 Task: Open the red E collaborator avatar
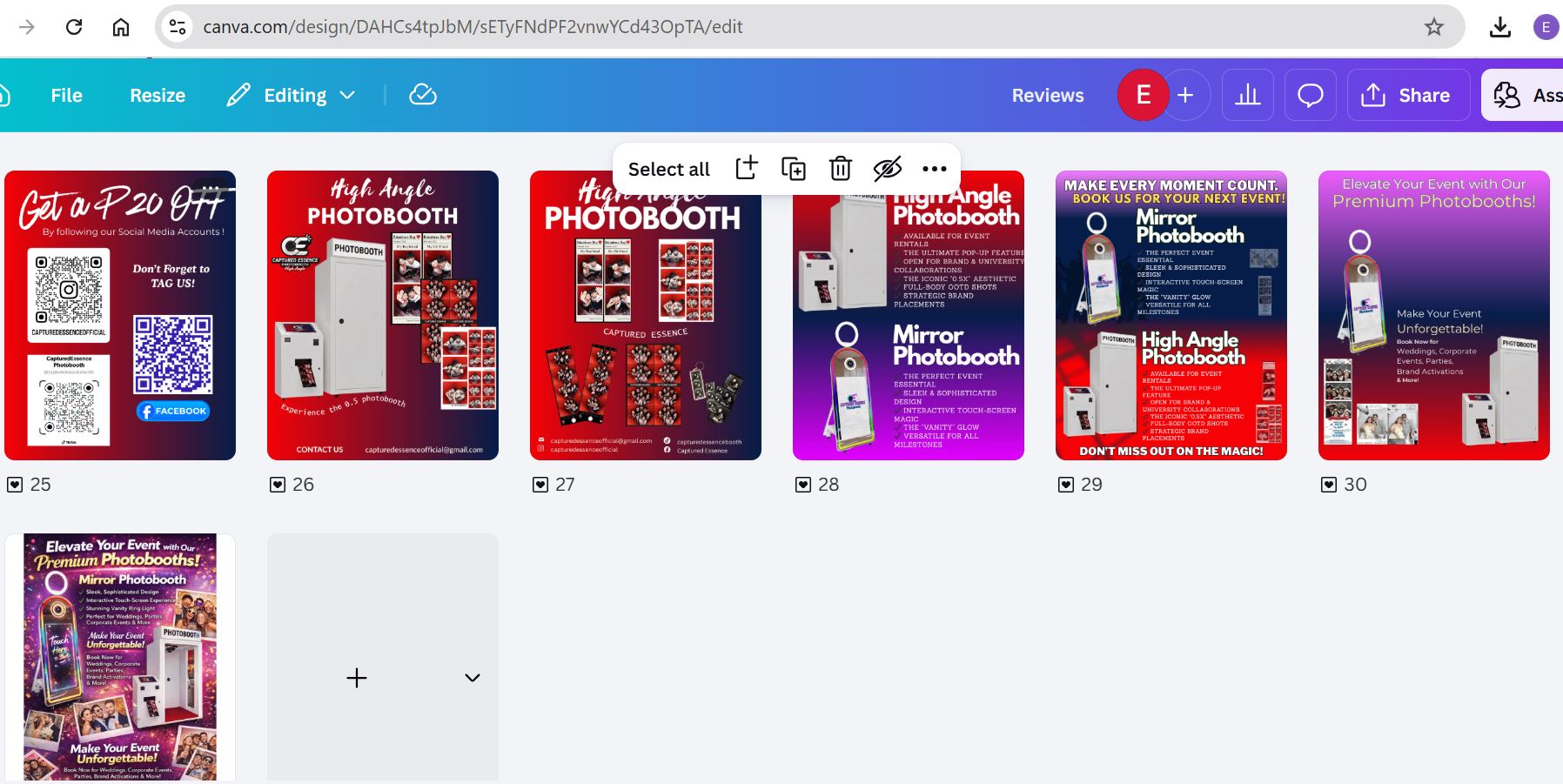tap(1143, 95)
